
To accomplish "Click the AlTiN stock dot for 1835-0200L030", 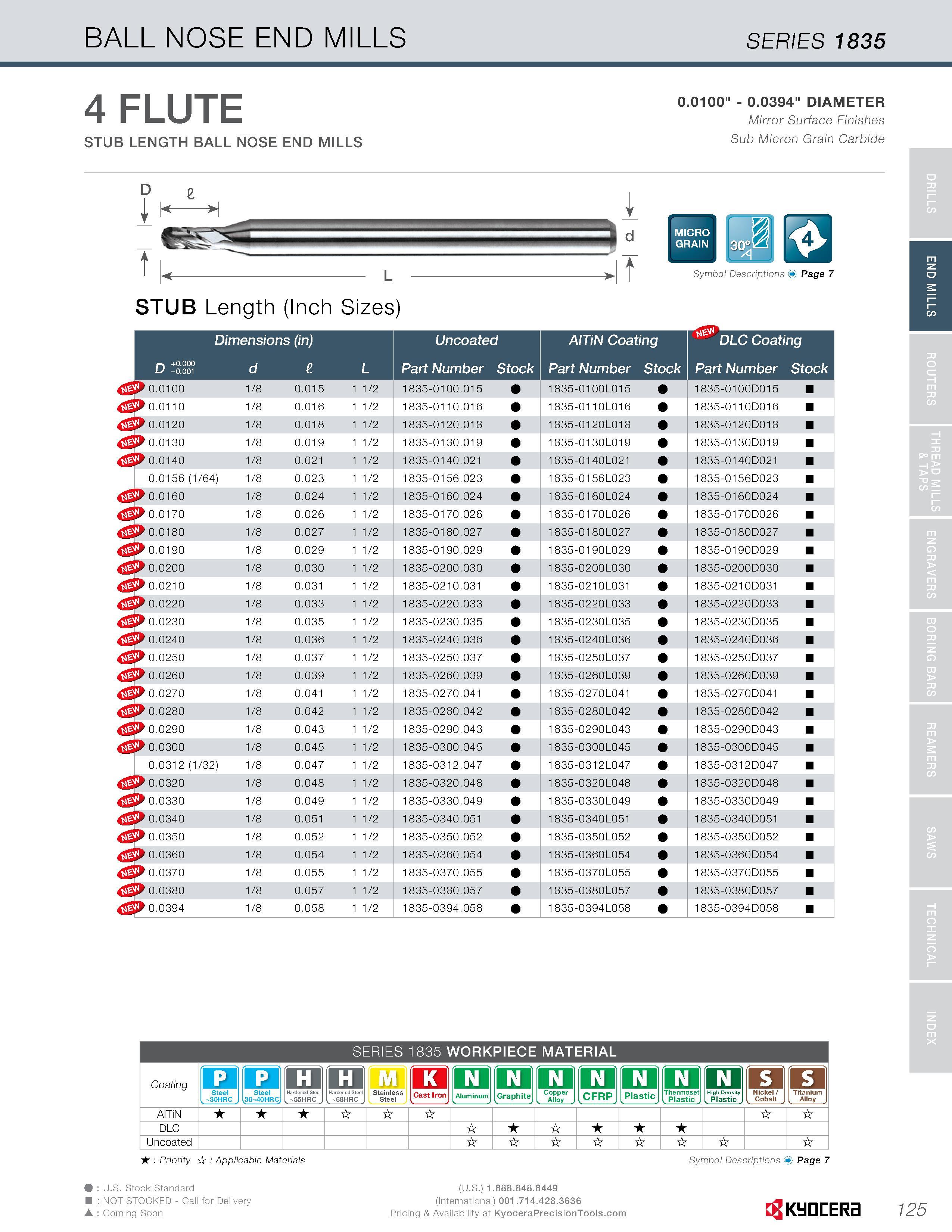I will click(663, 569).
